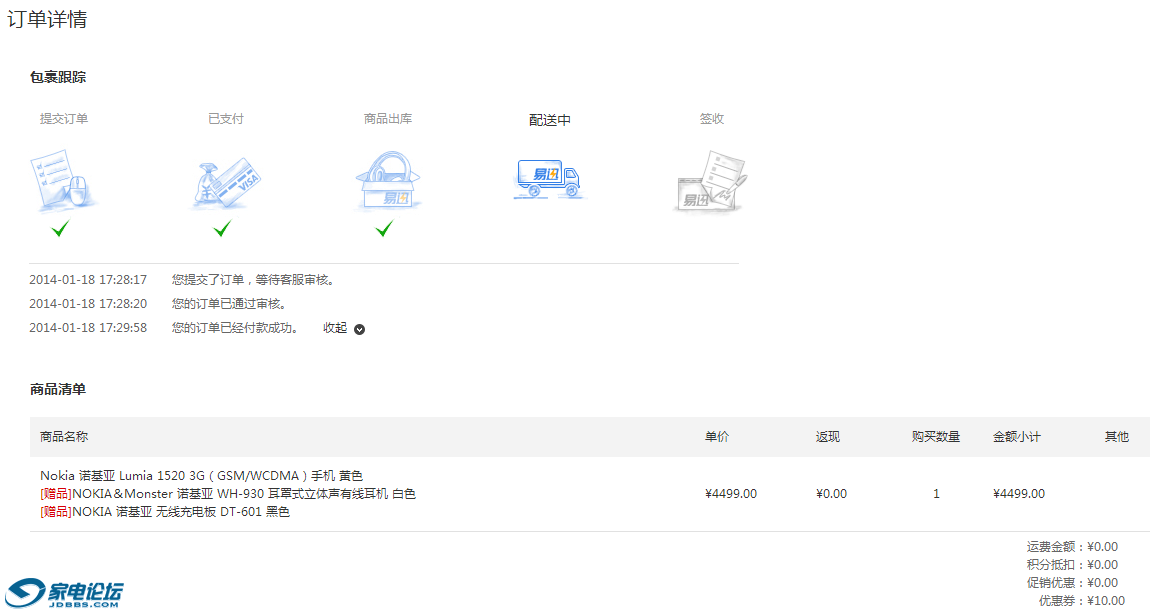The width and height of the screenshot is (1150, 614).
Task: Click the delivery truck icon
Action: pos(547,178)
